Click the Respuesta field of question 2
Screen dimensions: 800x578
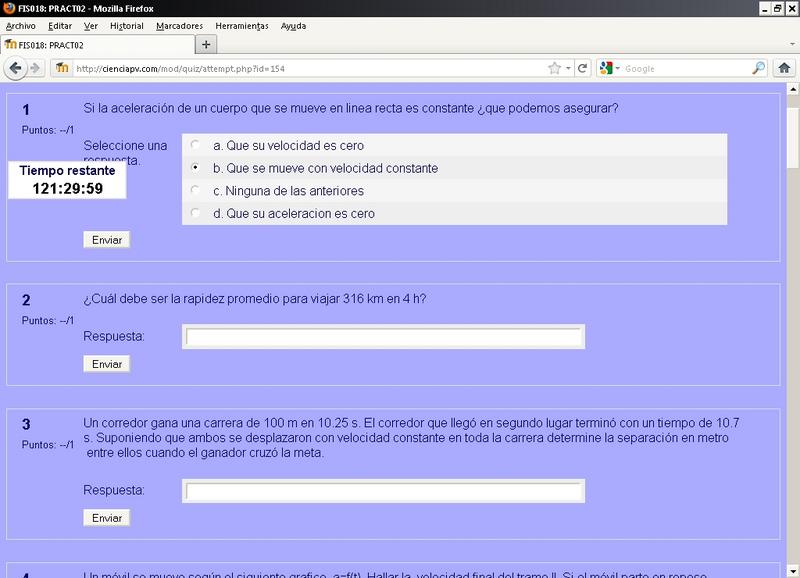383,337
